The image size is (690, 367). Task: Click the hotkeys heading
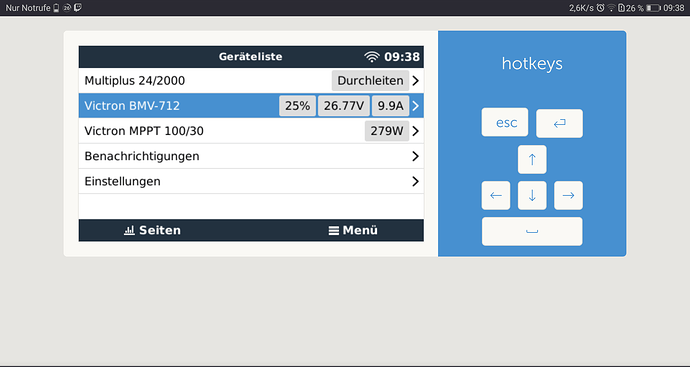pos(532,64)
